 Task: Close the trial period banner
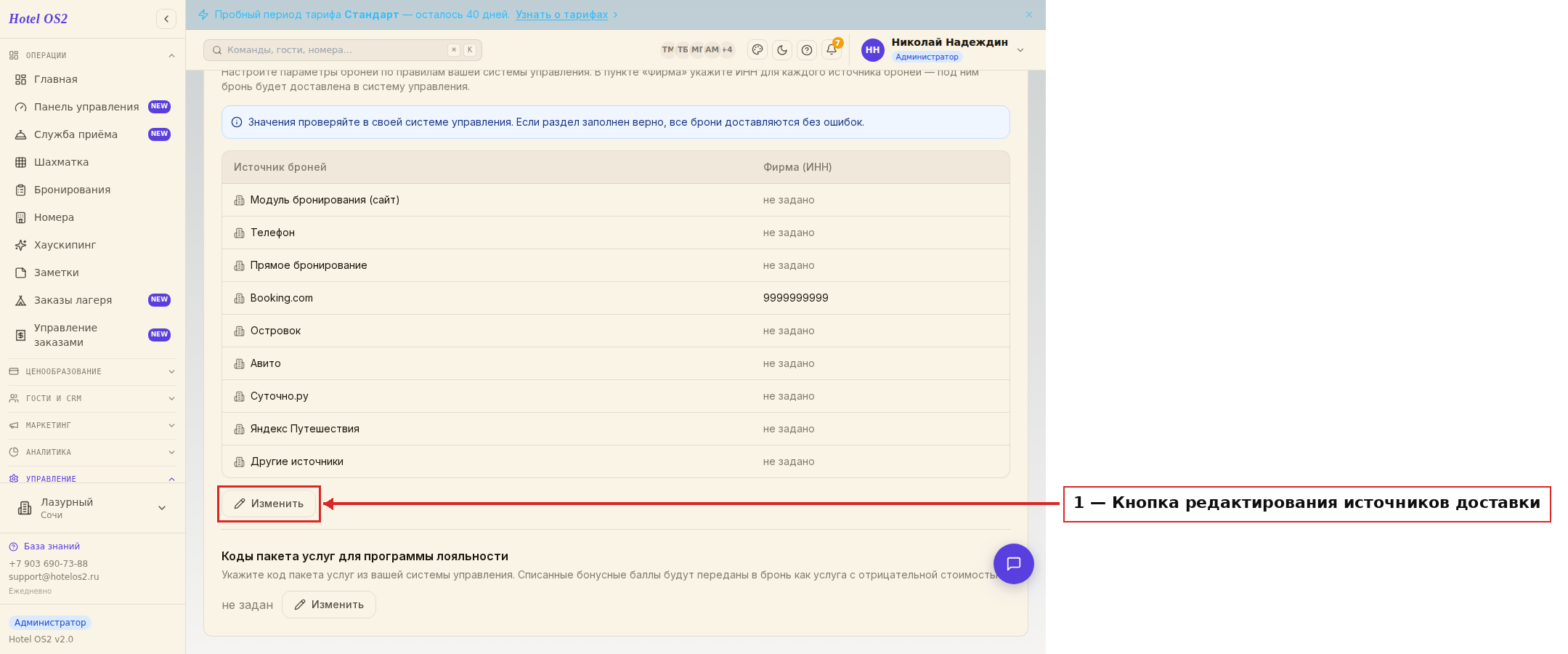[x=1028, y=15]
